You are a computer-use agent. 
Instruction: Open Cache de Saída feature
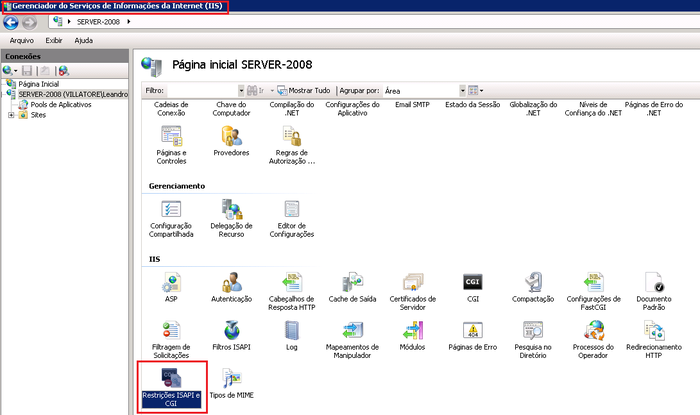[x=352, y=288]
